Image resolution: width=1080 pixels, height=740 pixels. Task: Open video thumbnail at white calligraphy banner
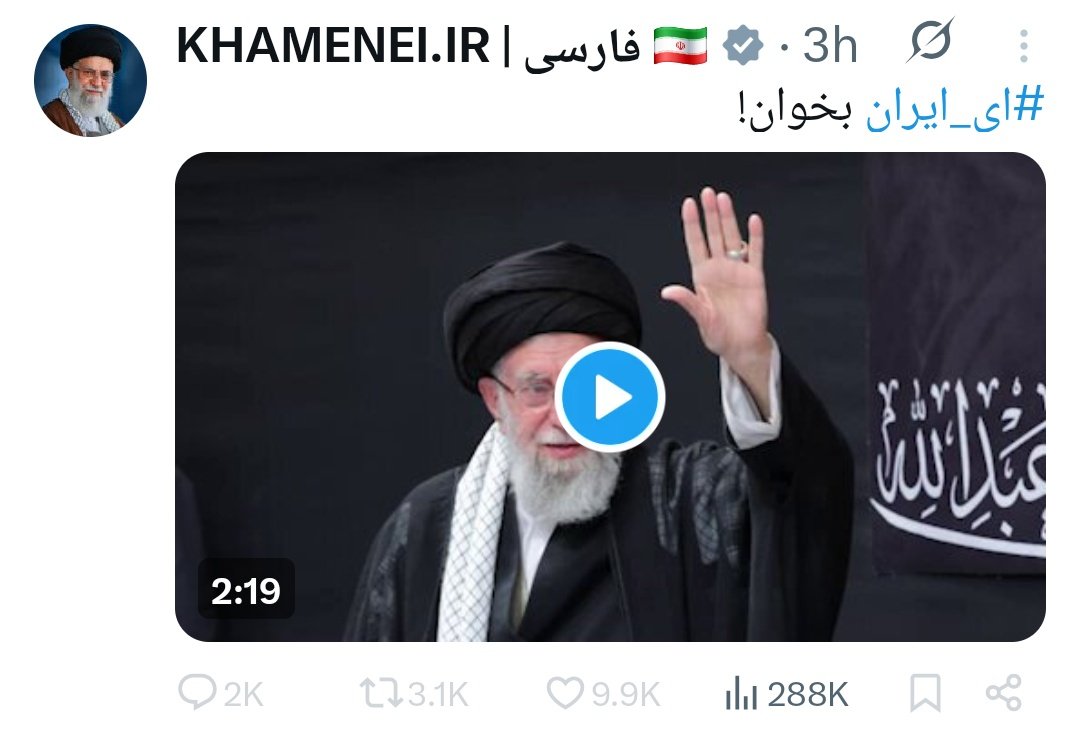[x=959, y=462]
